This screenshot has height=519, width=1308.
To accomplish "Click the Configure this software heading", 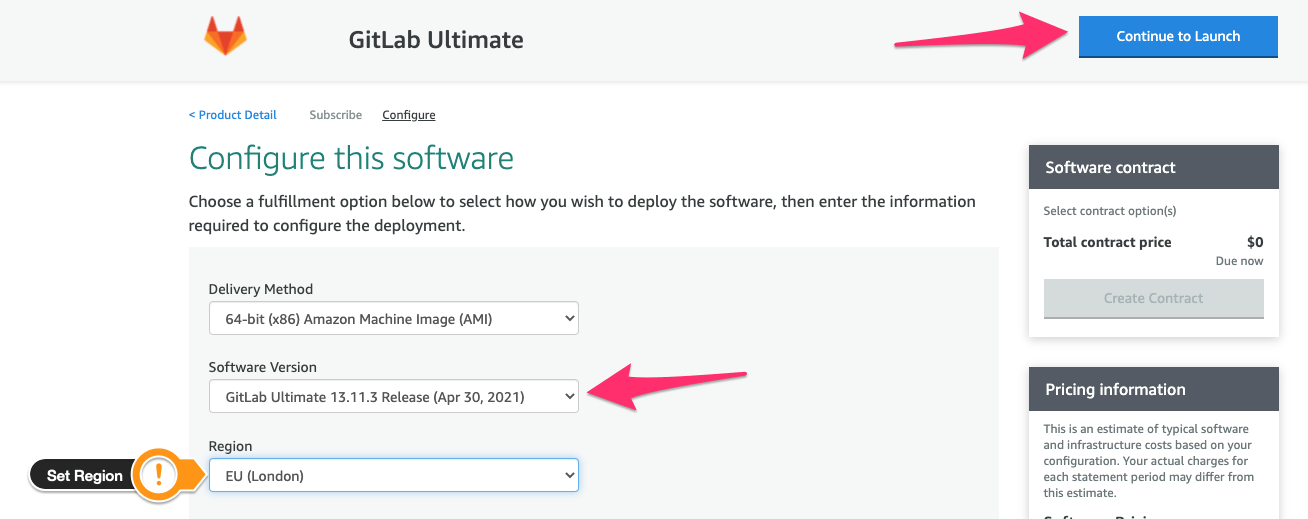I will pyautogui.click(x=351, y=158).
